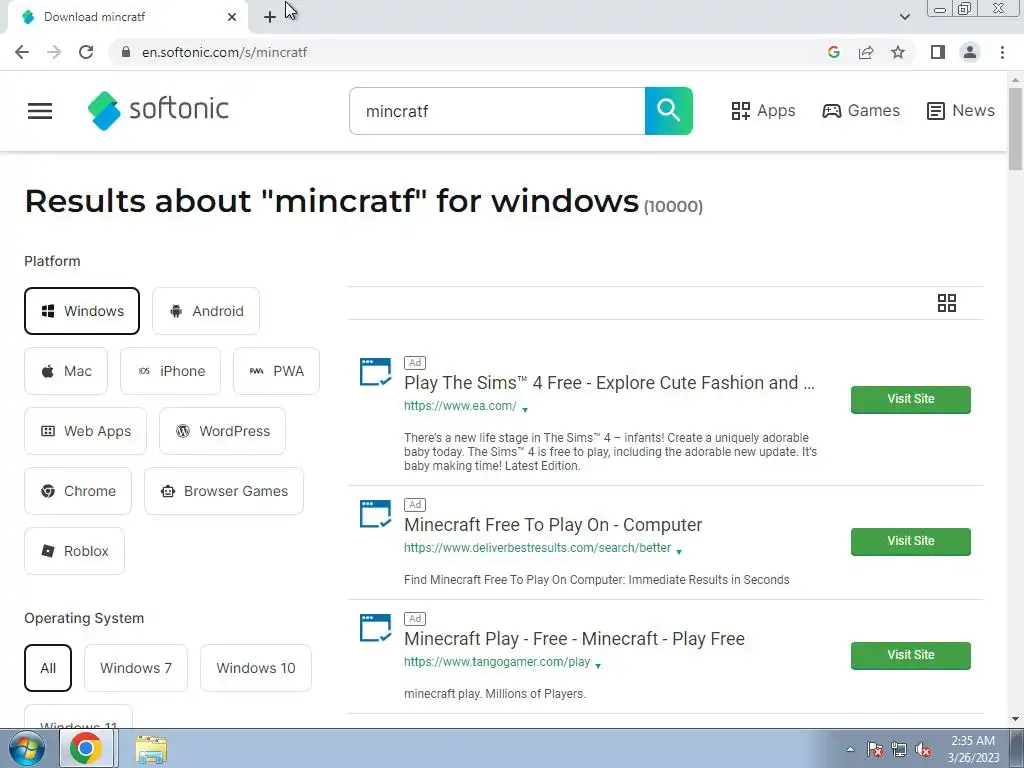Open Minecraft Free To Play On Computer link
The width and height of the screenshot is (1024, 768).
point(552,525)
